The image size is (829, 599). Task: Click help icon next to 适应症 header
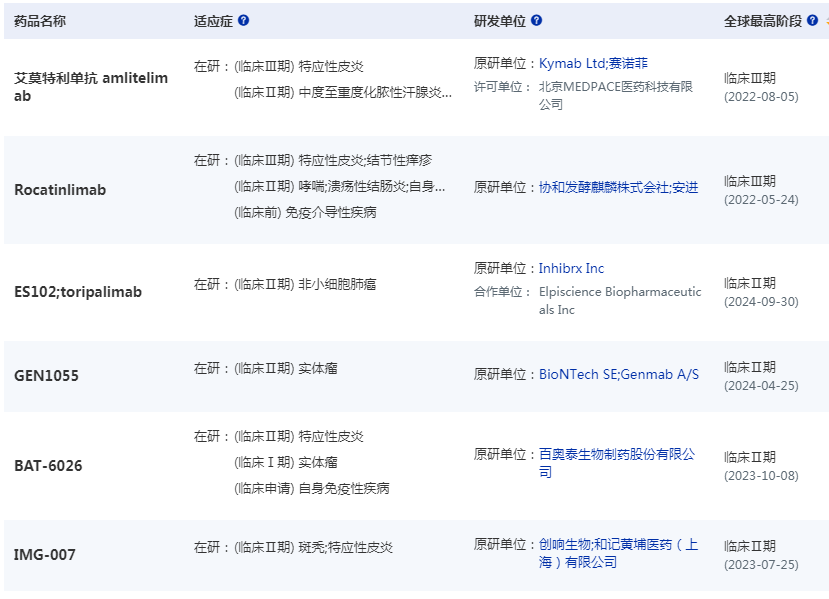click(243, 21)
